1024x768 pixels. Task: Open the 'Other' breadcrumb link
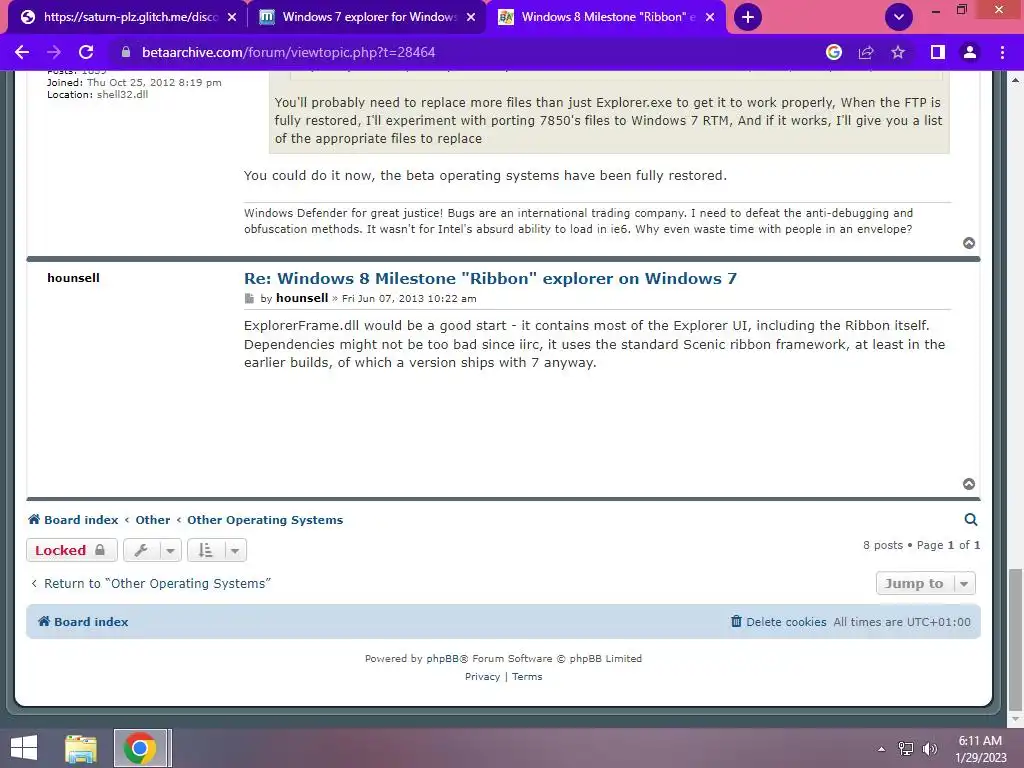(153, 520)
